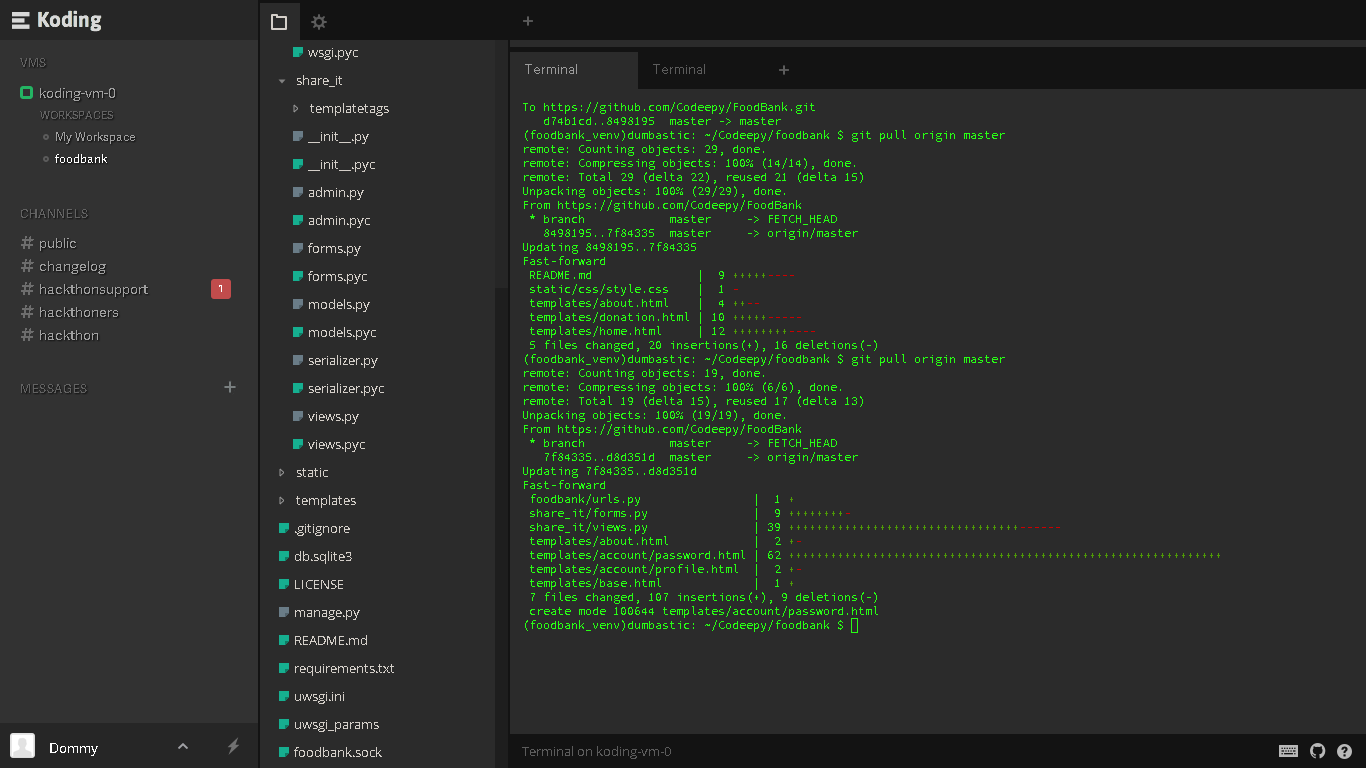
Task: Click the foodbank.sock file icon
Action: [x=284, y=752]
